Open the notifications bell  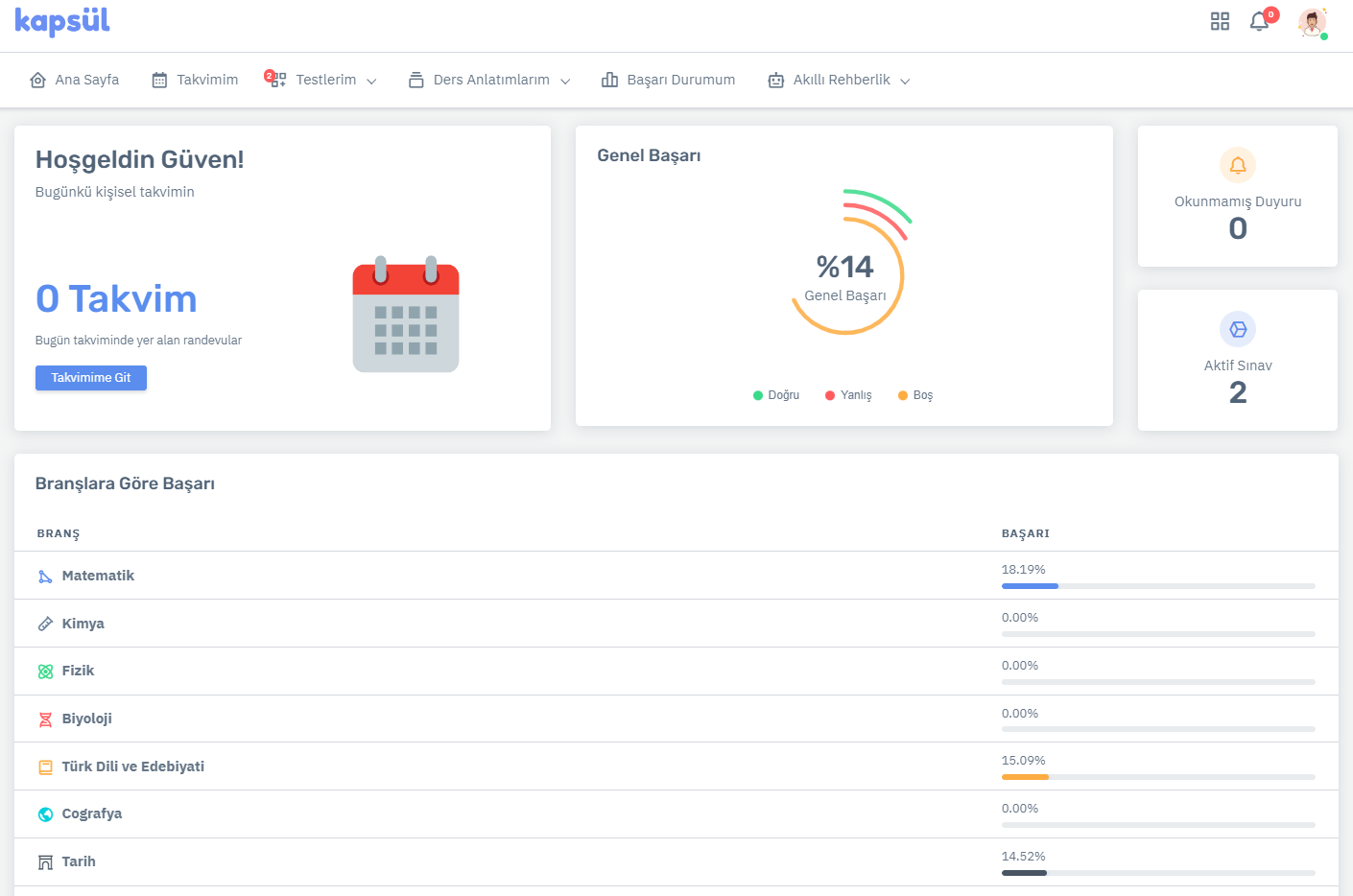pyautogui.click(x=1259, y=21)
